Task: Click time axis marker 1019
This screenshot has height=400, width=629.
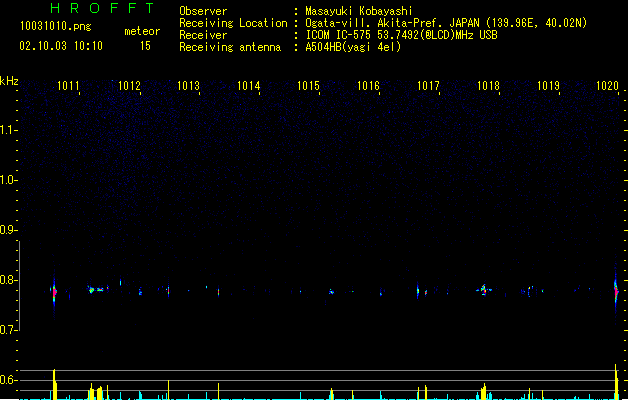Action: [548, 86]
